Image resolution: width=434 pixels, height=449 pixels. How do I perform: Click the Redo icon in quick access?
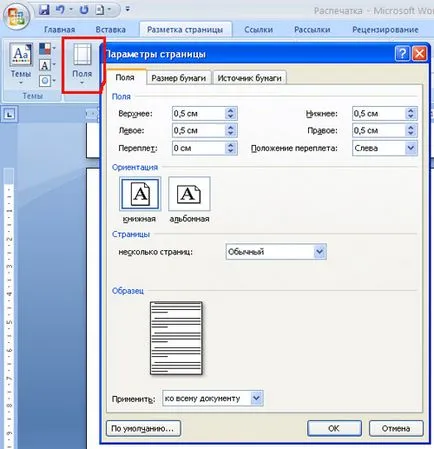pos(84,10)
